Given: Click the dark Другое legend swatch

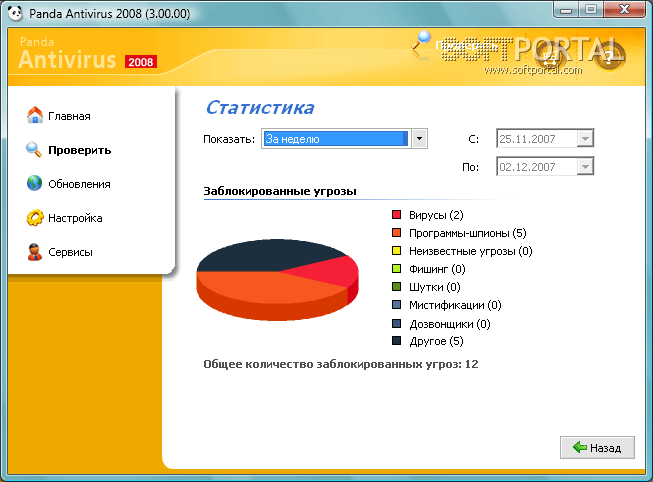Looking at the screenshot, I should [x=396, y=340].
